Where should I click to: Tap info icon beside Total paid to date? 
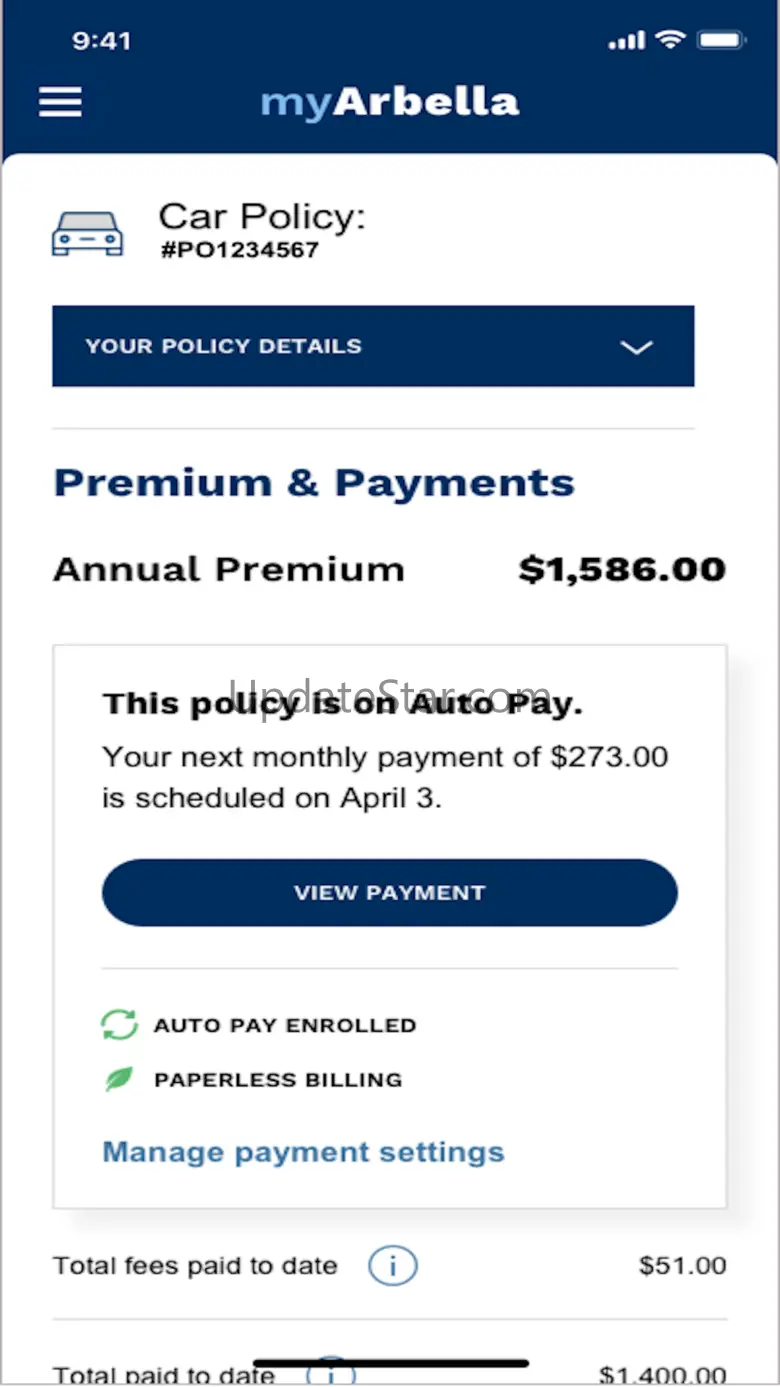[x=331, y=1371]
